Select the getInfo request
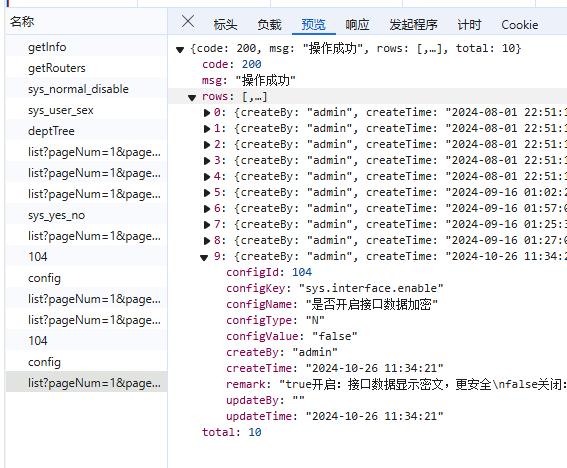Viewport: 567px width, 468px height. pos(86,47)
